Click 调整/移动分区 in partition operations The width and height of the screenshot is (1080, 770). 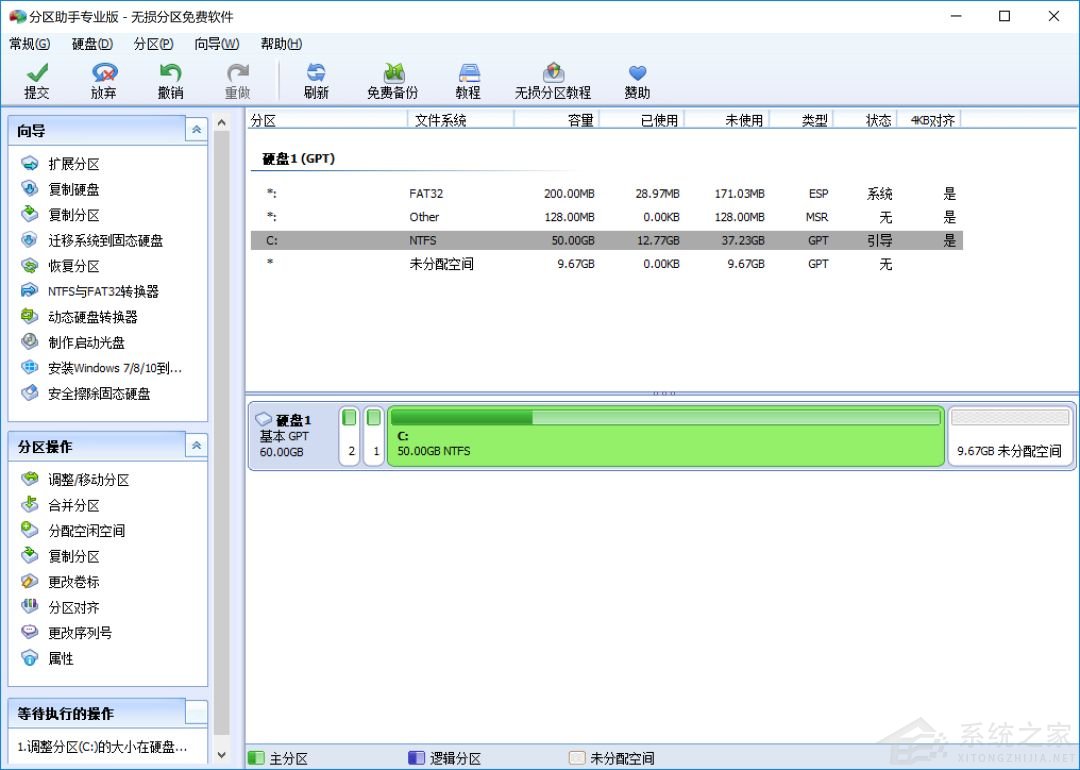[x=88, y=480]
